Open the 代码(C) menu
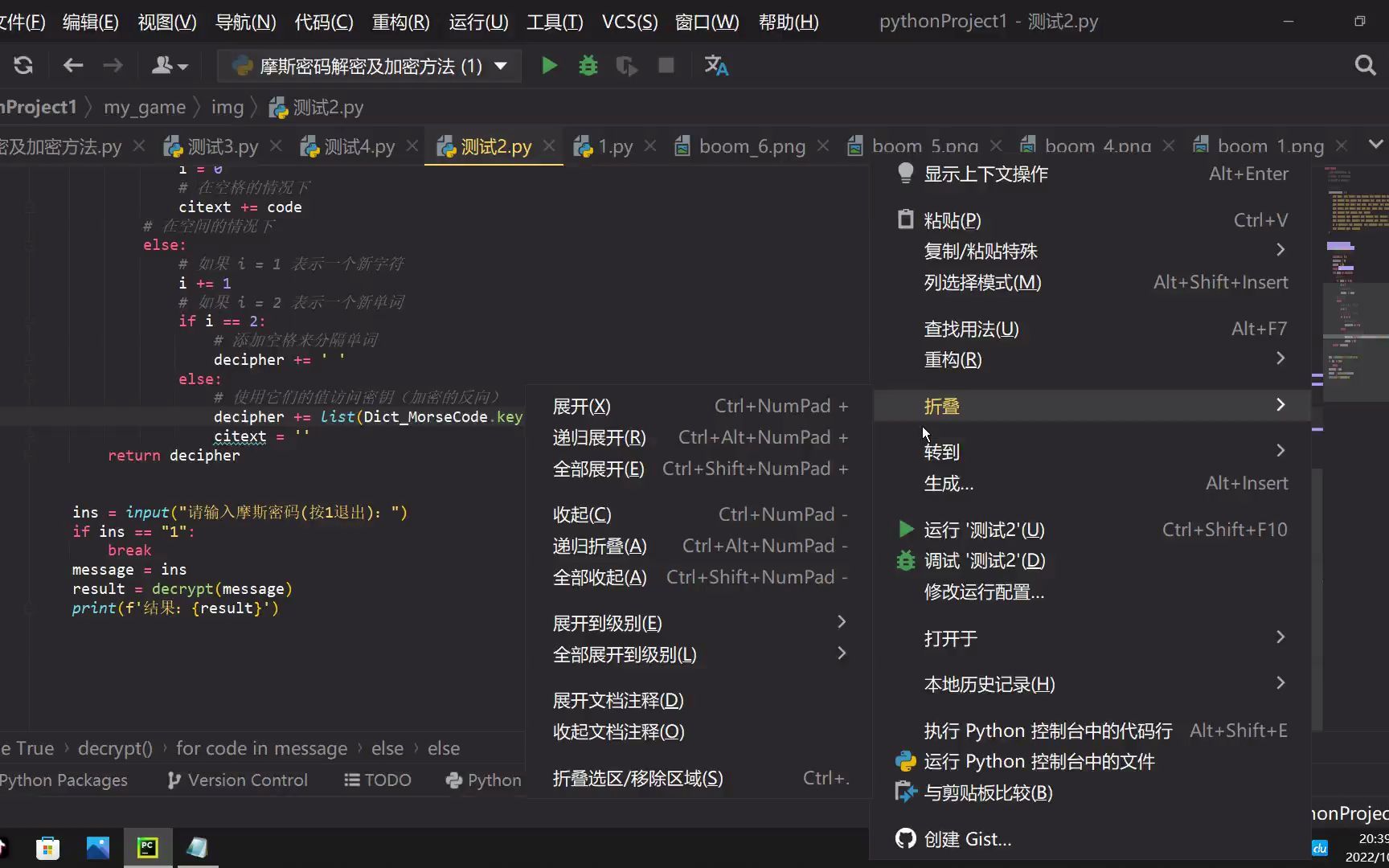1389x868 pixels. tap(324, 22)
